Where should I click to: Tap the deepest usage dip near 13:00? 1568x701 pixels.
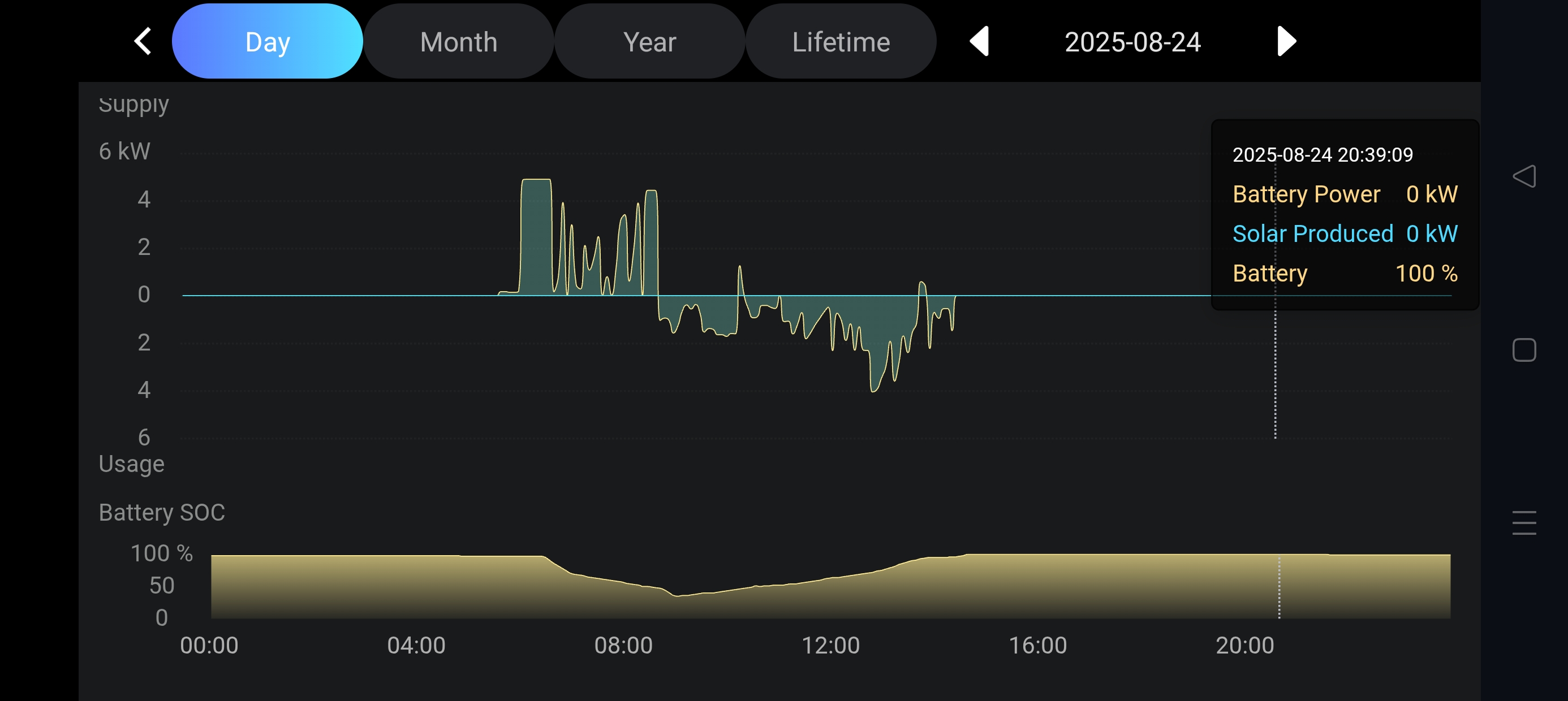pyautogui.click(x=873, y=390)
